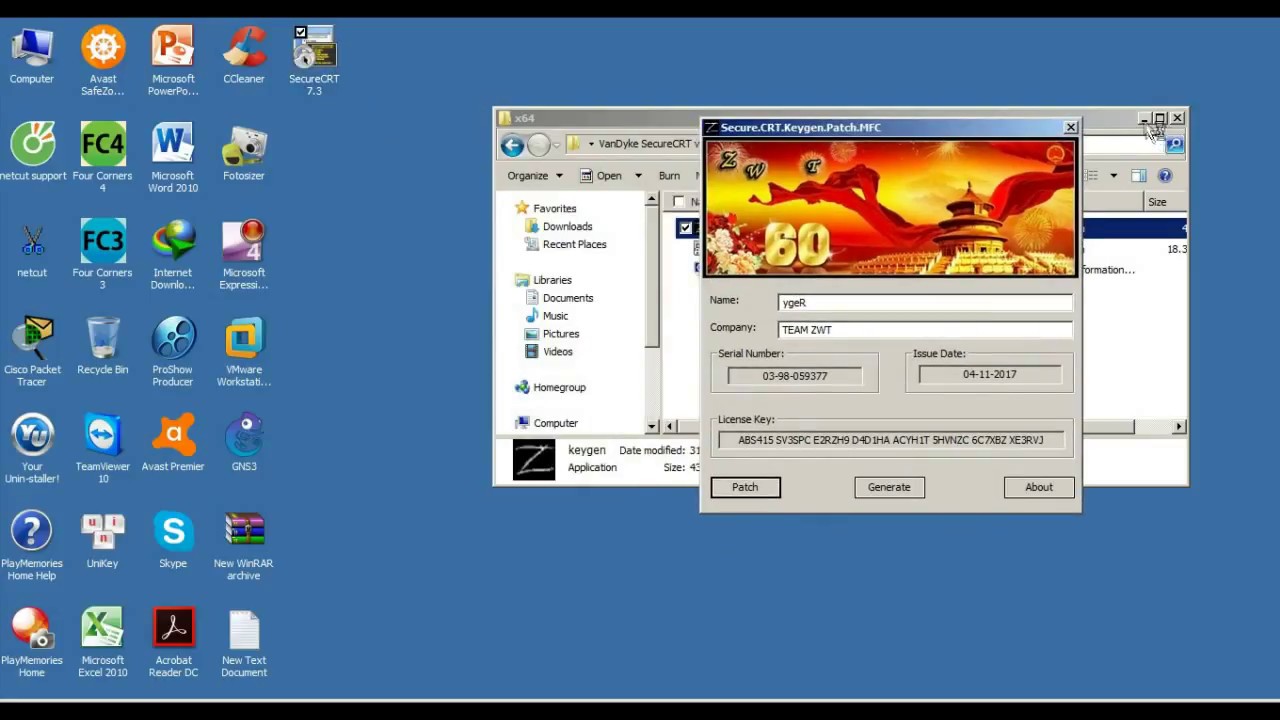This screenshot has height=720, width=1280.
Task: Open PlayMemories Home Help icon
Action: click(32, 547)
